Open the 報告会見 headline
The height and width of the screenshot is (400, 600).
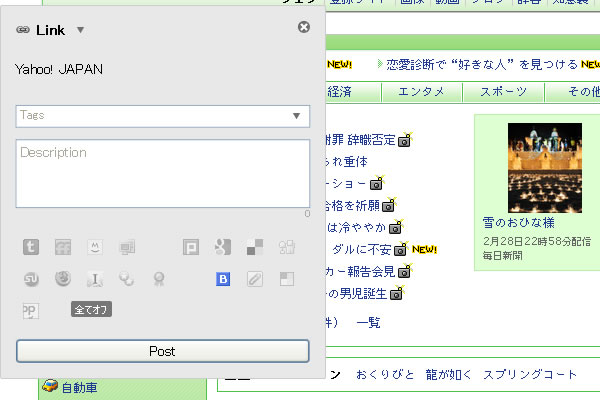coord(361,271)
